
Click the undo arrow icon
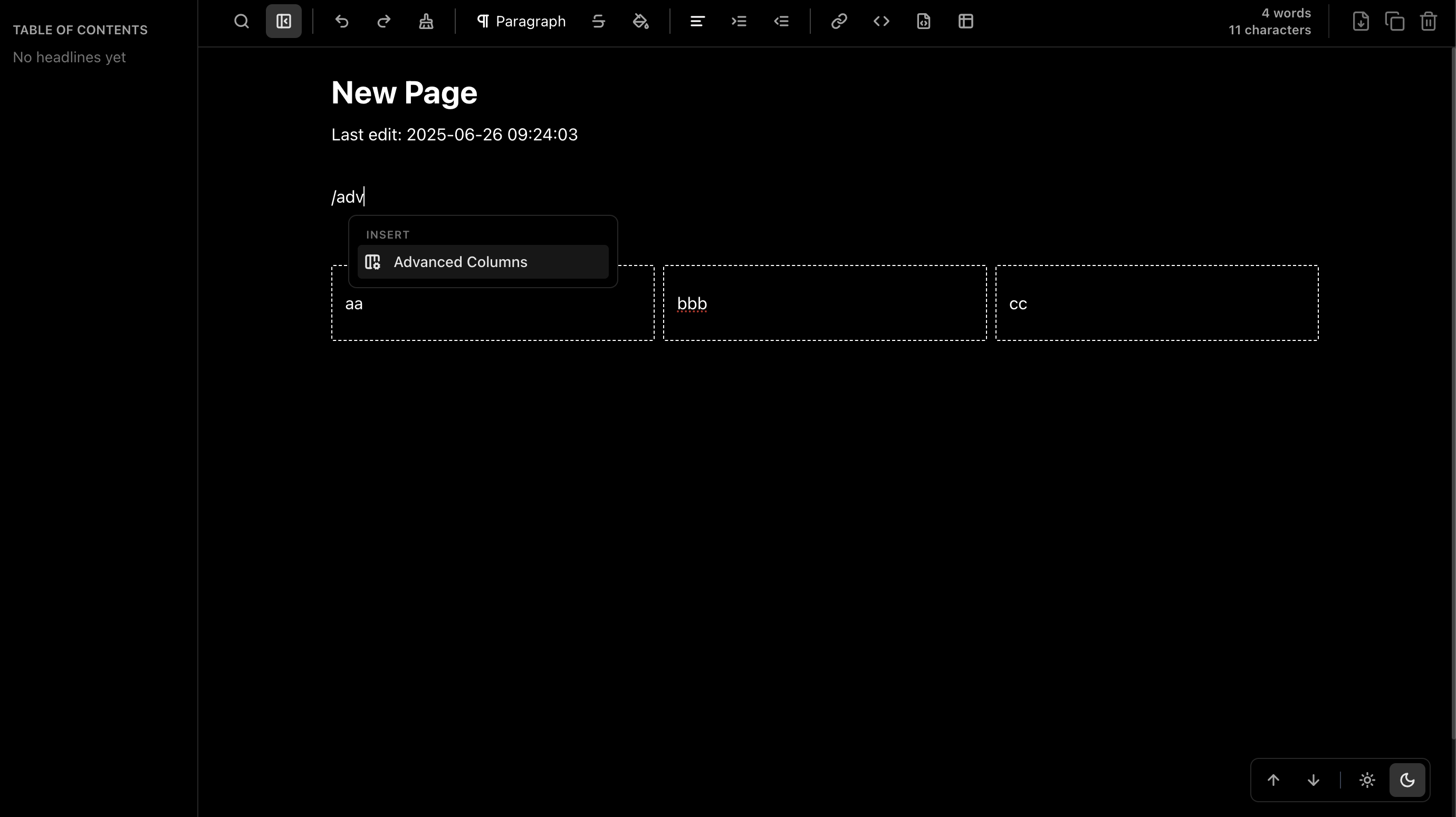point(341,22)
